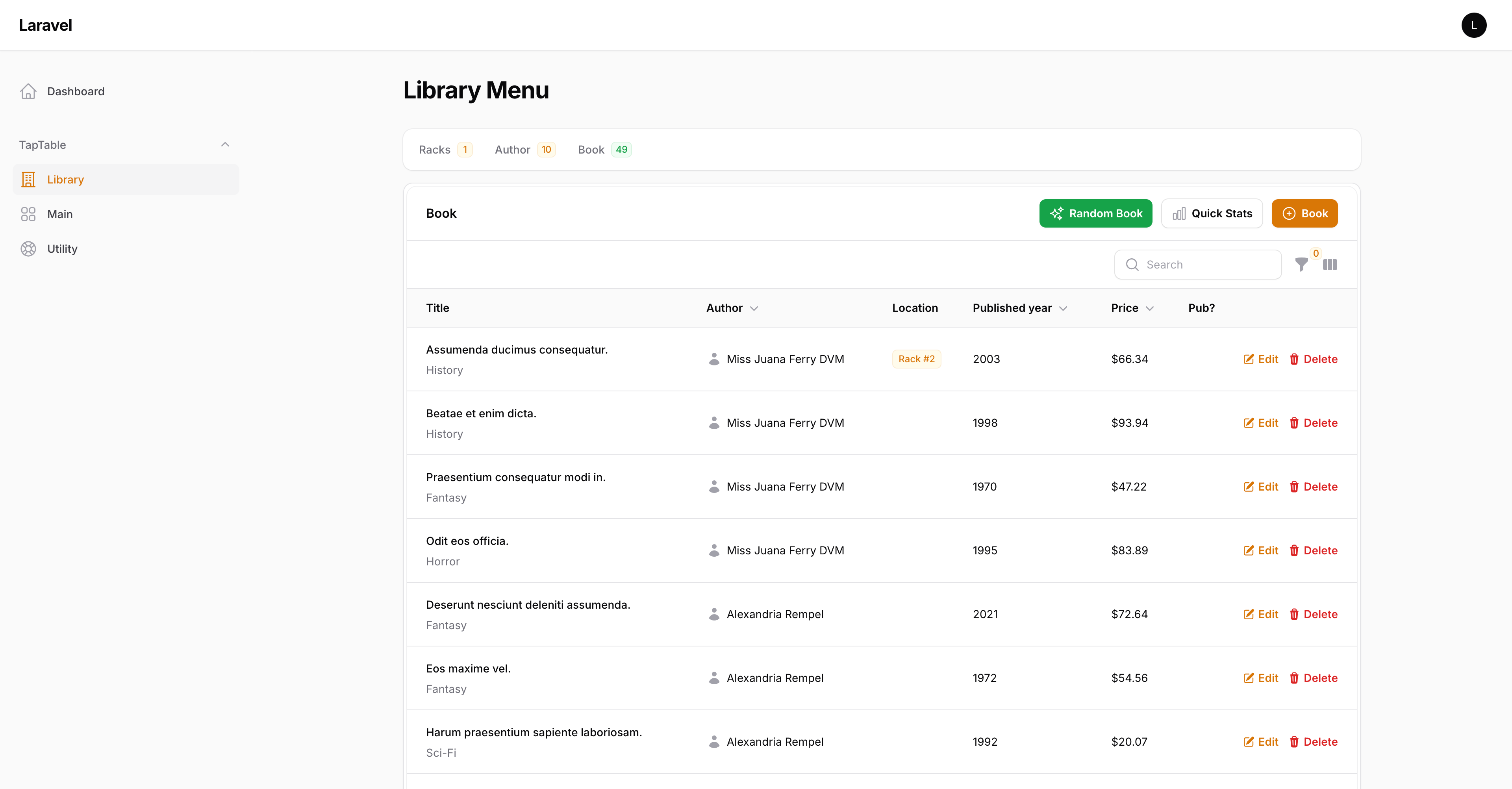Edit the Beatae et enim dicta book
This screenshot has height=789, width=1512.
coord(1260,423)
